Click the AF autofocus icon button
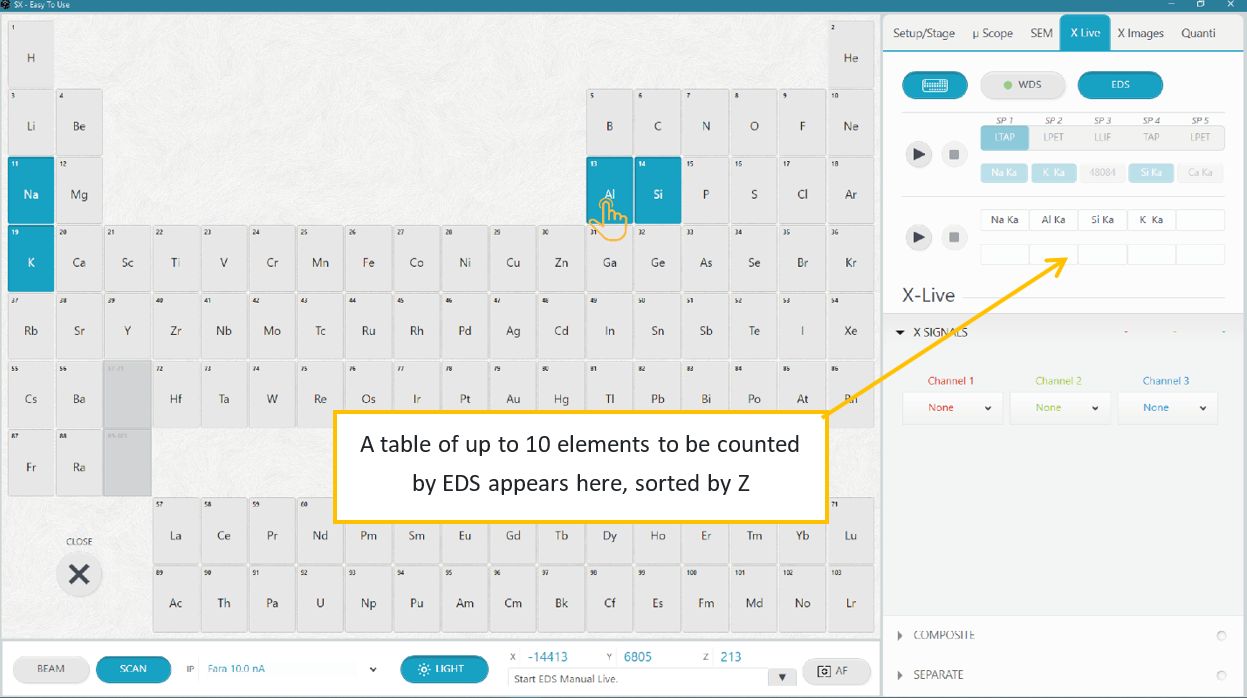Screen dimensions: 1247x698 (836, 670)
